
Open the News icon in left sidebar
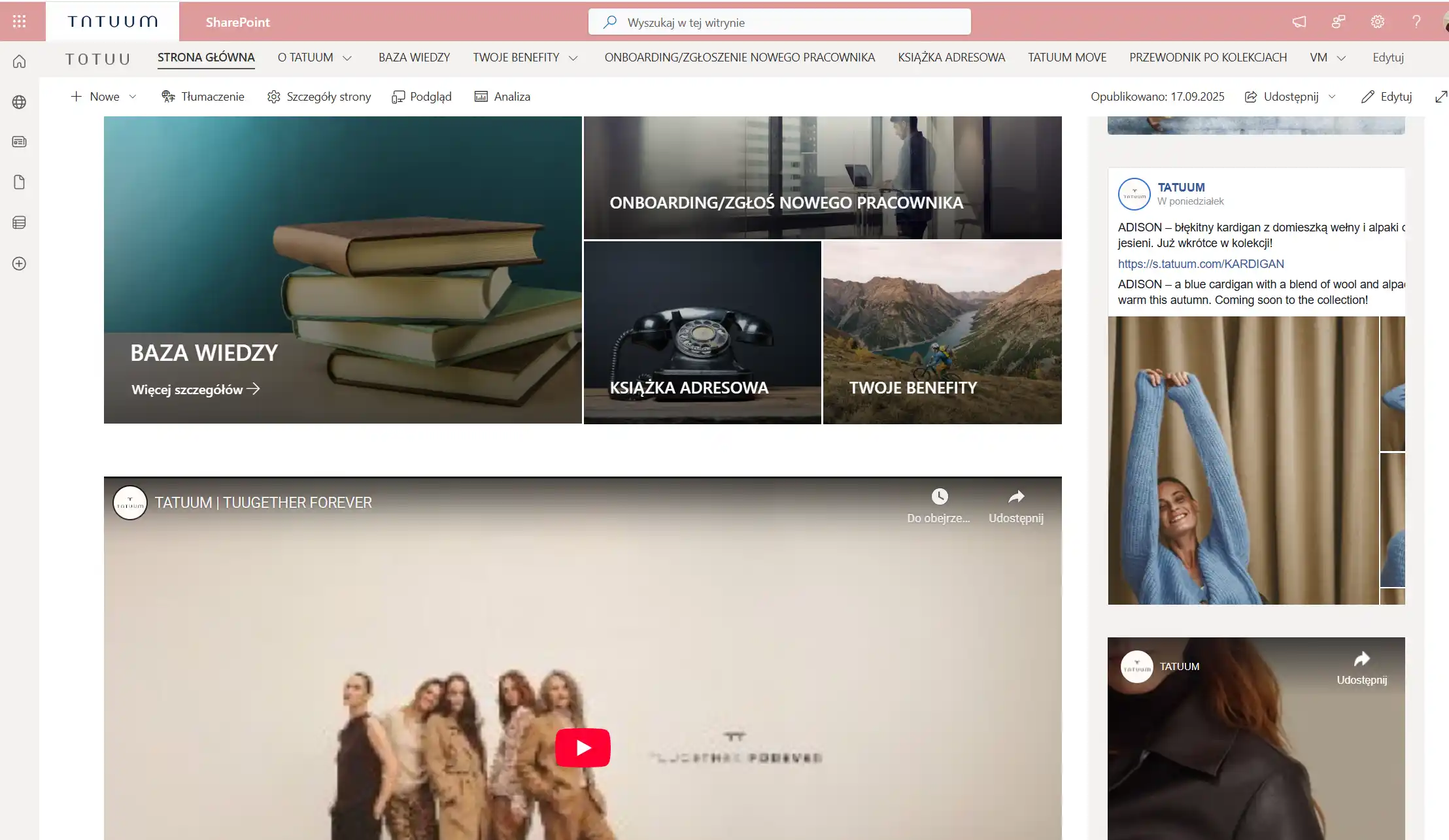pos(20,142)
